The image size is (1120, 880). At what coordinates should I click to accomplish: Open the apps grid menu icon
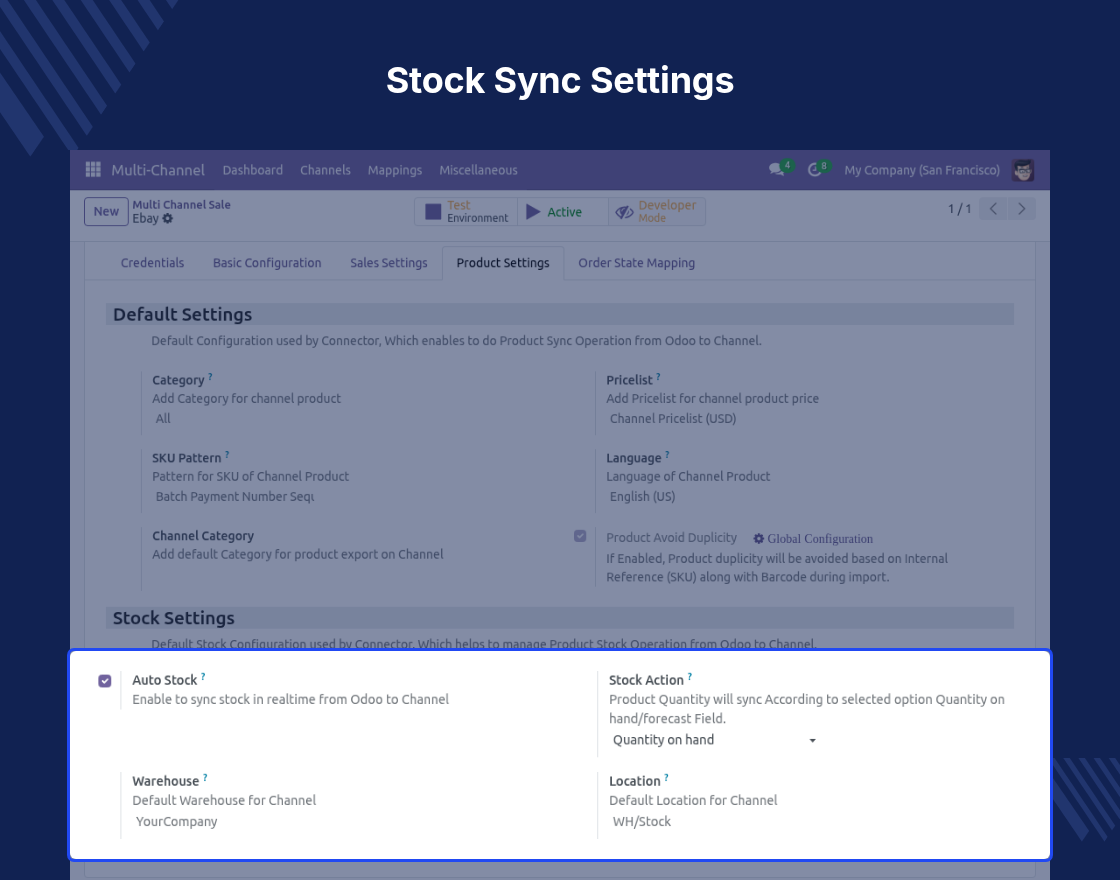click(93, 169)
